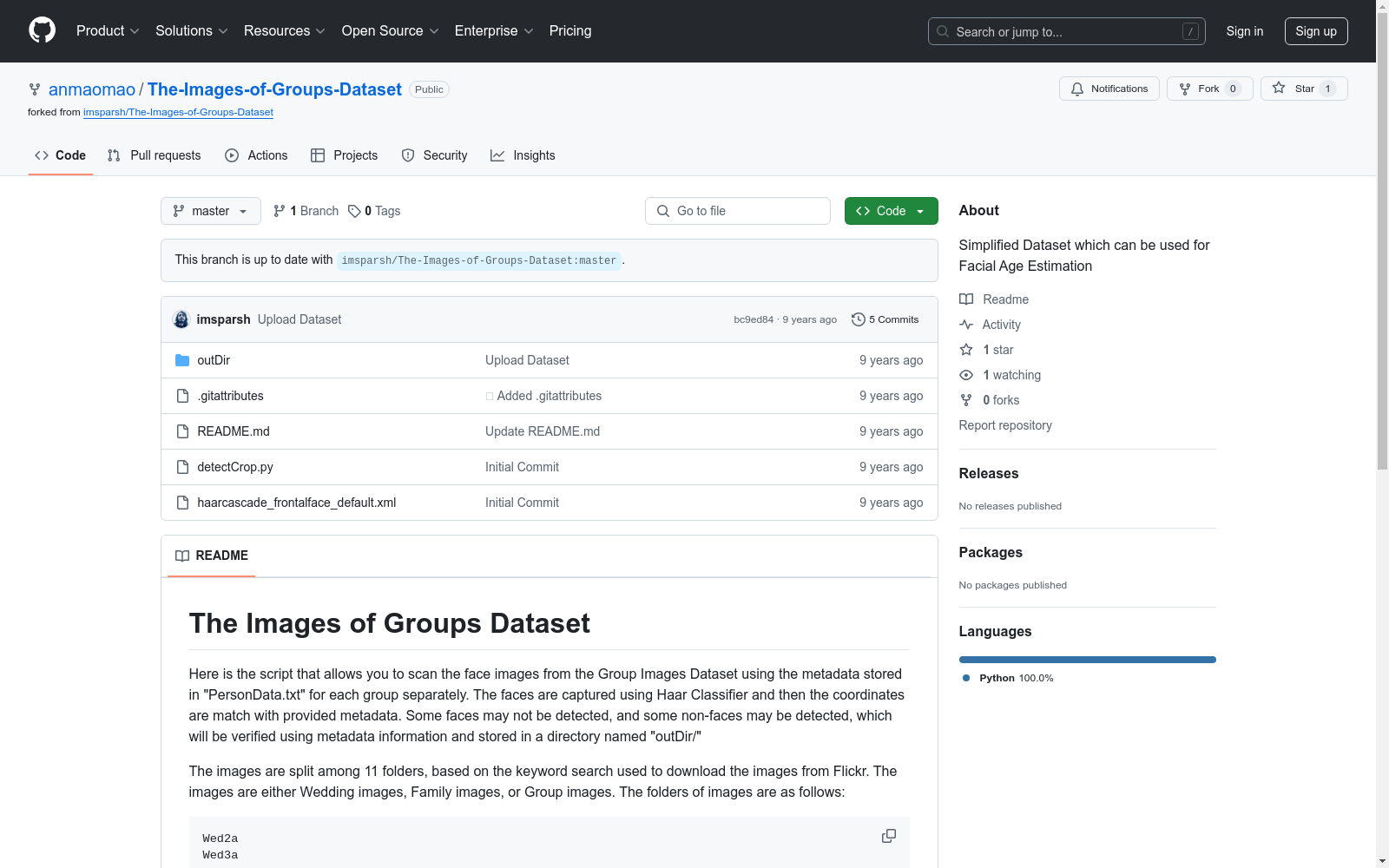
Task: Click the eye icon next to watching
Action: coord(966,375)
